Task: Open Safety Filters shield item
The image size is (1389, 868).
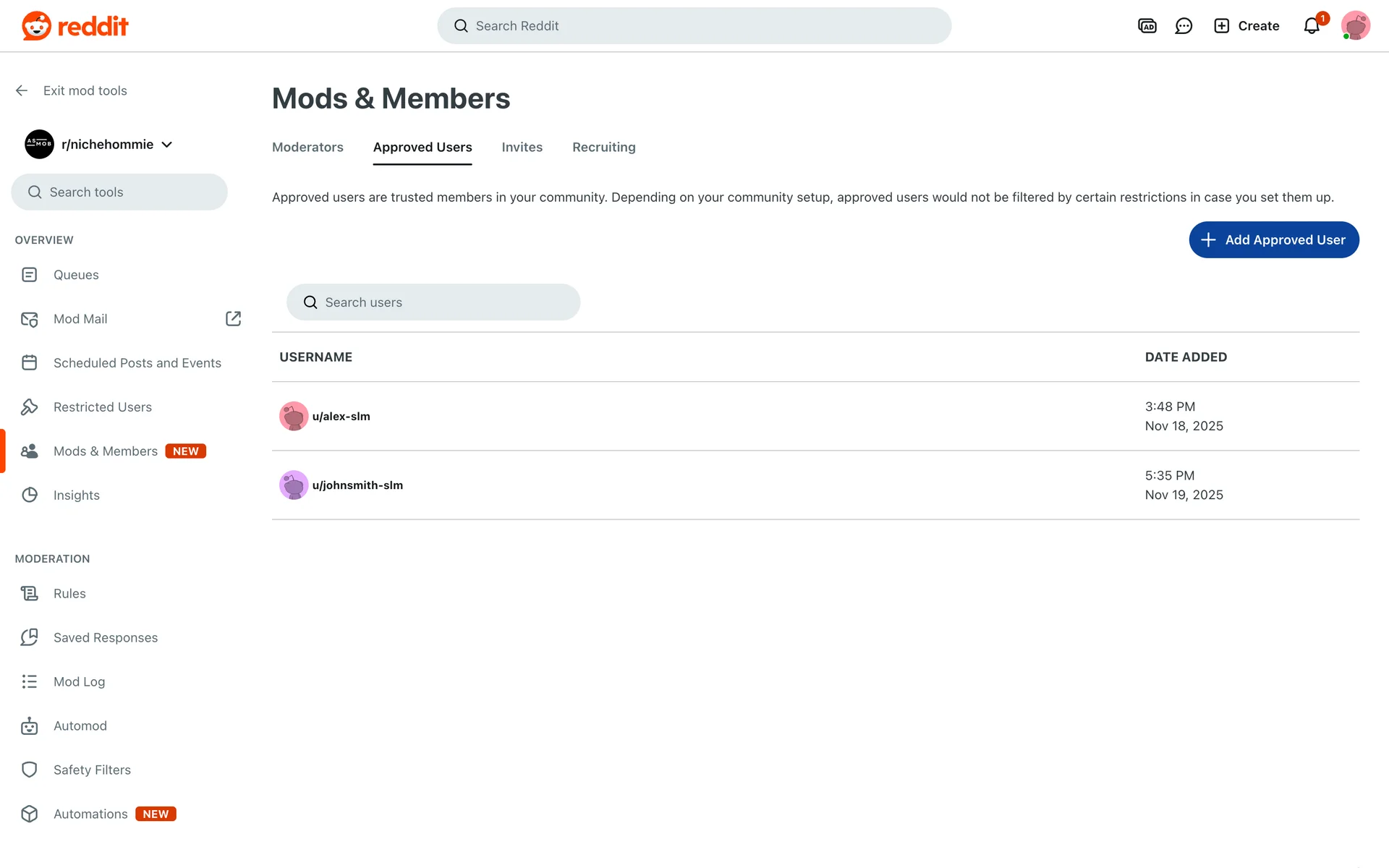Action: [x=92, y=770]
